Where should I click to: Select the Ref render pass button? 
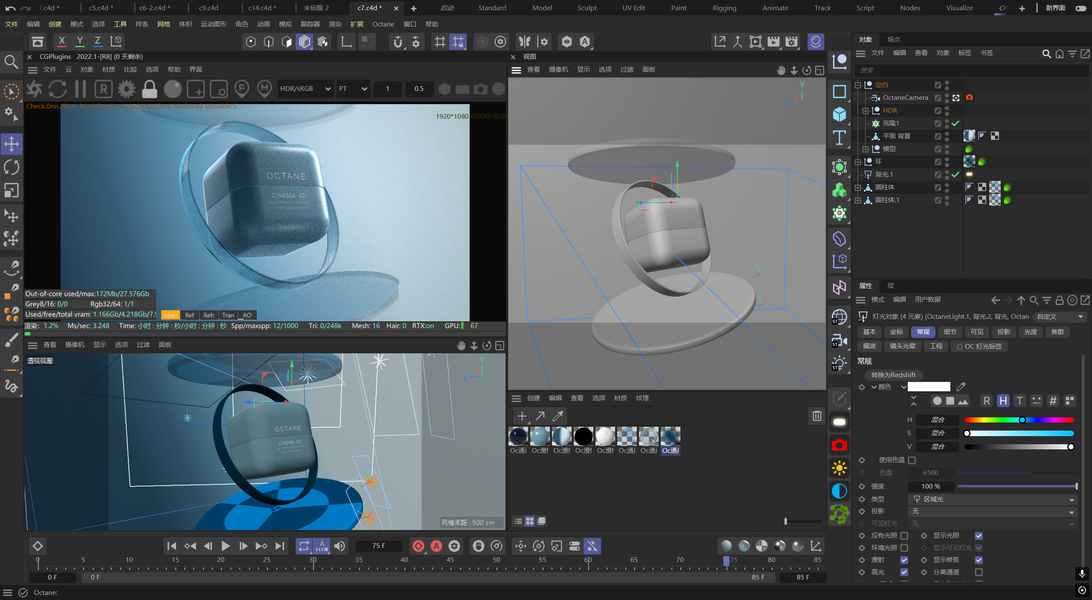189,315
